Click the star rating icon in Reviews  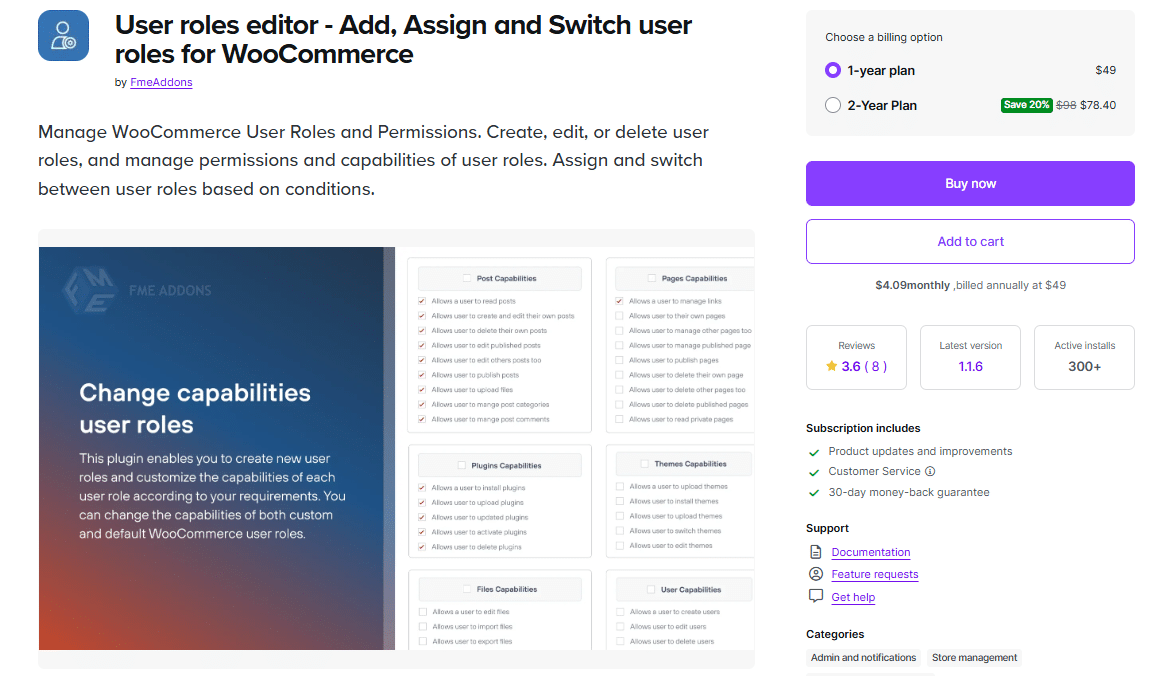[831, 366]
